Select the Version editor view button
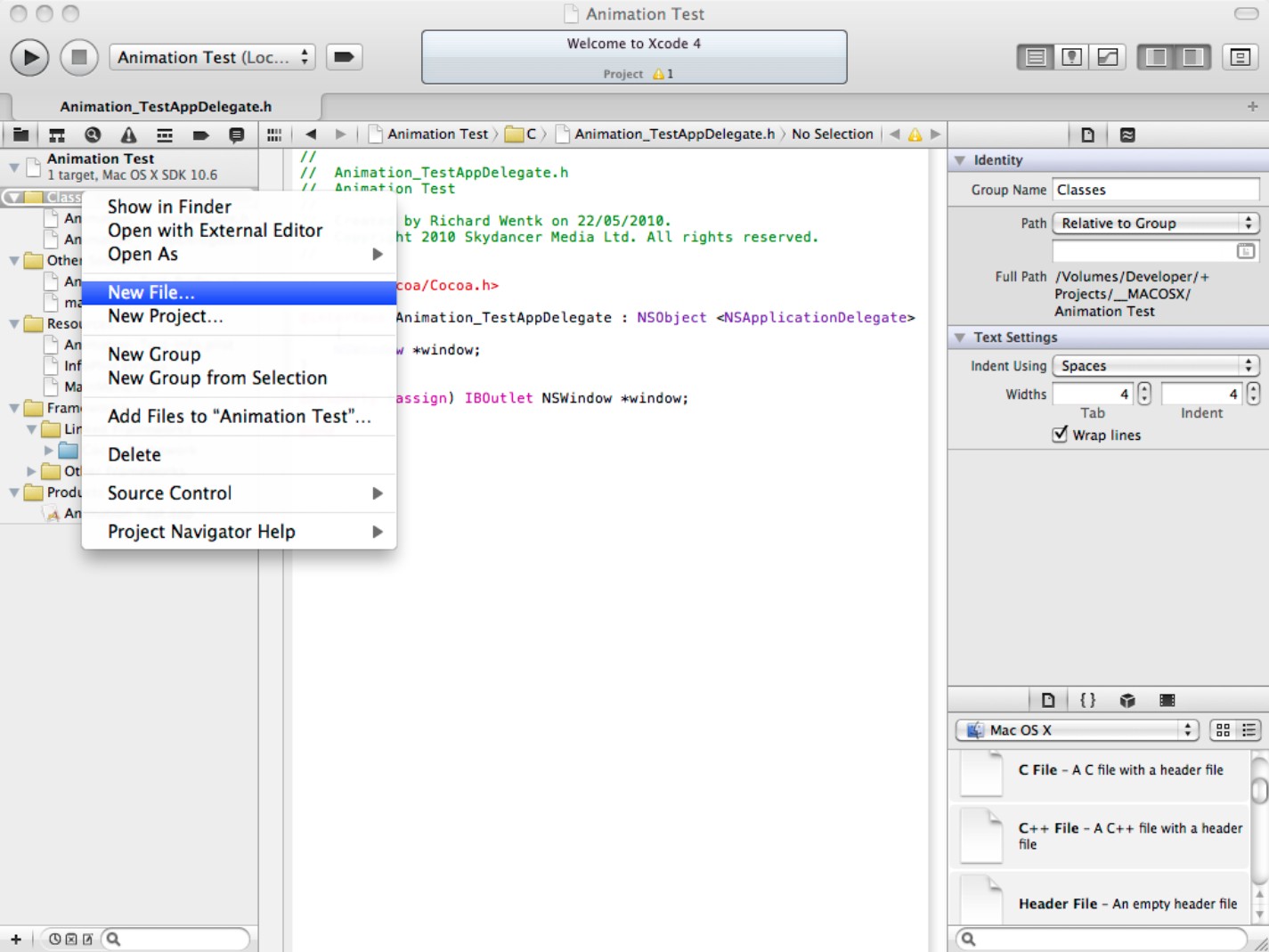This screenshot has height=952, width=1269. coord(1108,57)
